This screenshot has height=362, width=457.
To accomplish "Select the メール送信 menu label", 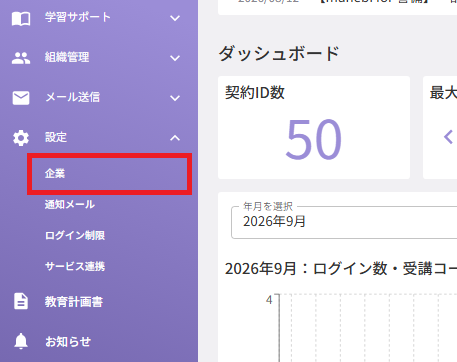I will [72, 97].
